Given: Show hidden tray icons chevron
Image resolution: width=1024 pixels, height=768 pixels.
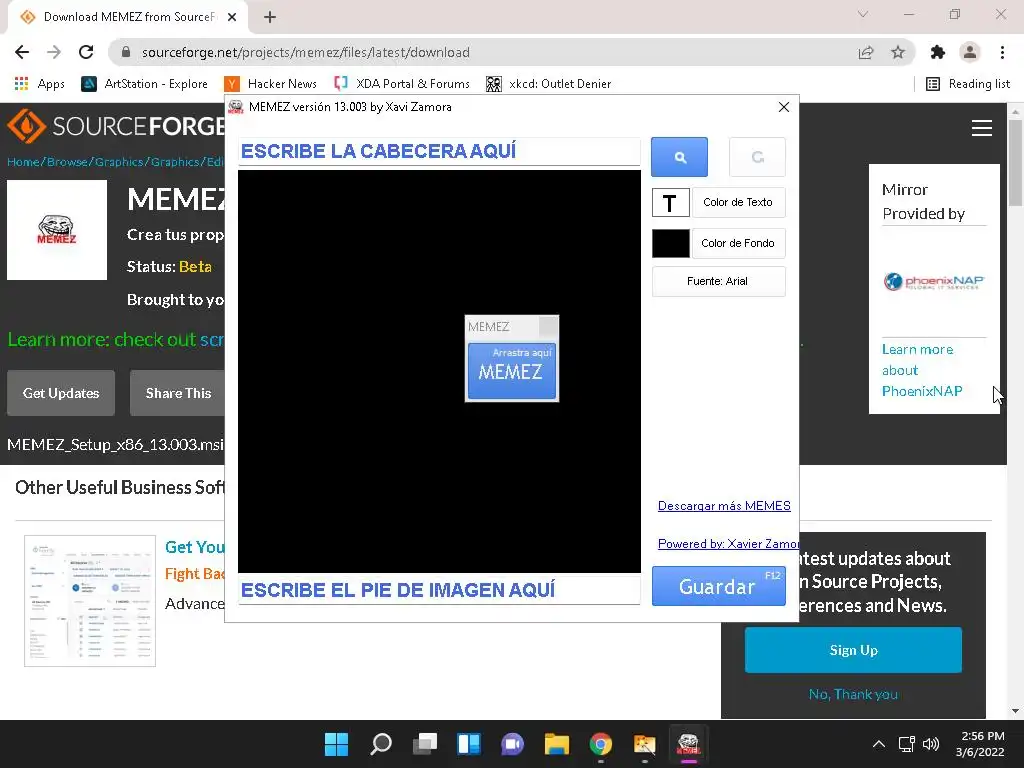Looking at the screenshot, I should point(879,744).
